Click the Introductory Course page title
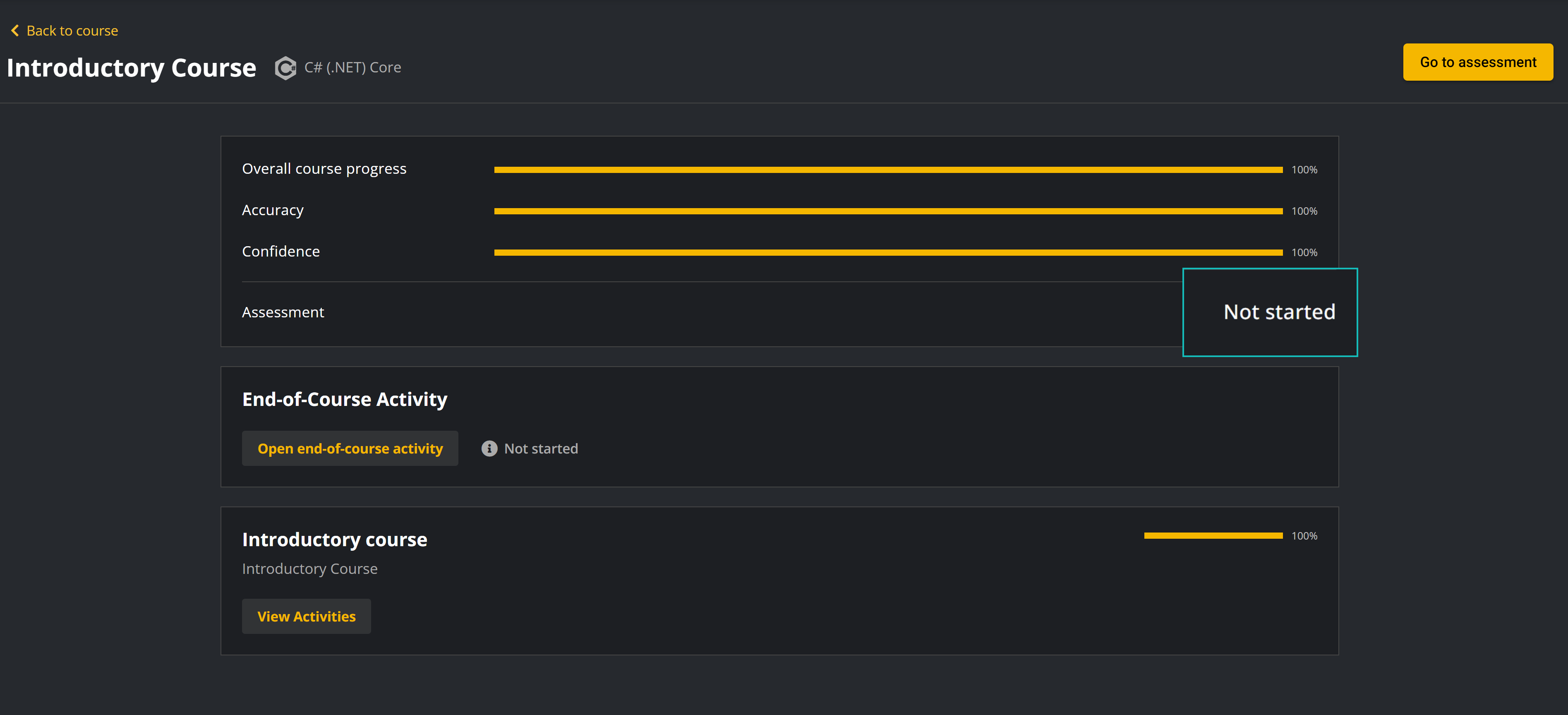The width and height of the screenshot is (1568, 715). tap(132, 67)
